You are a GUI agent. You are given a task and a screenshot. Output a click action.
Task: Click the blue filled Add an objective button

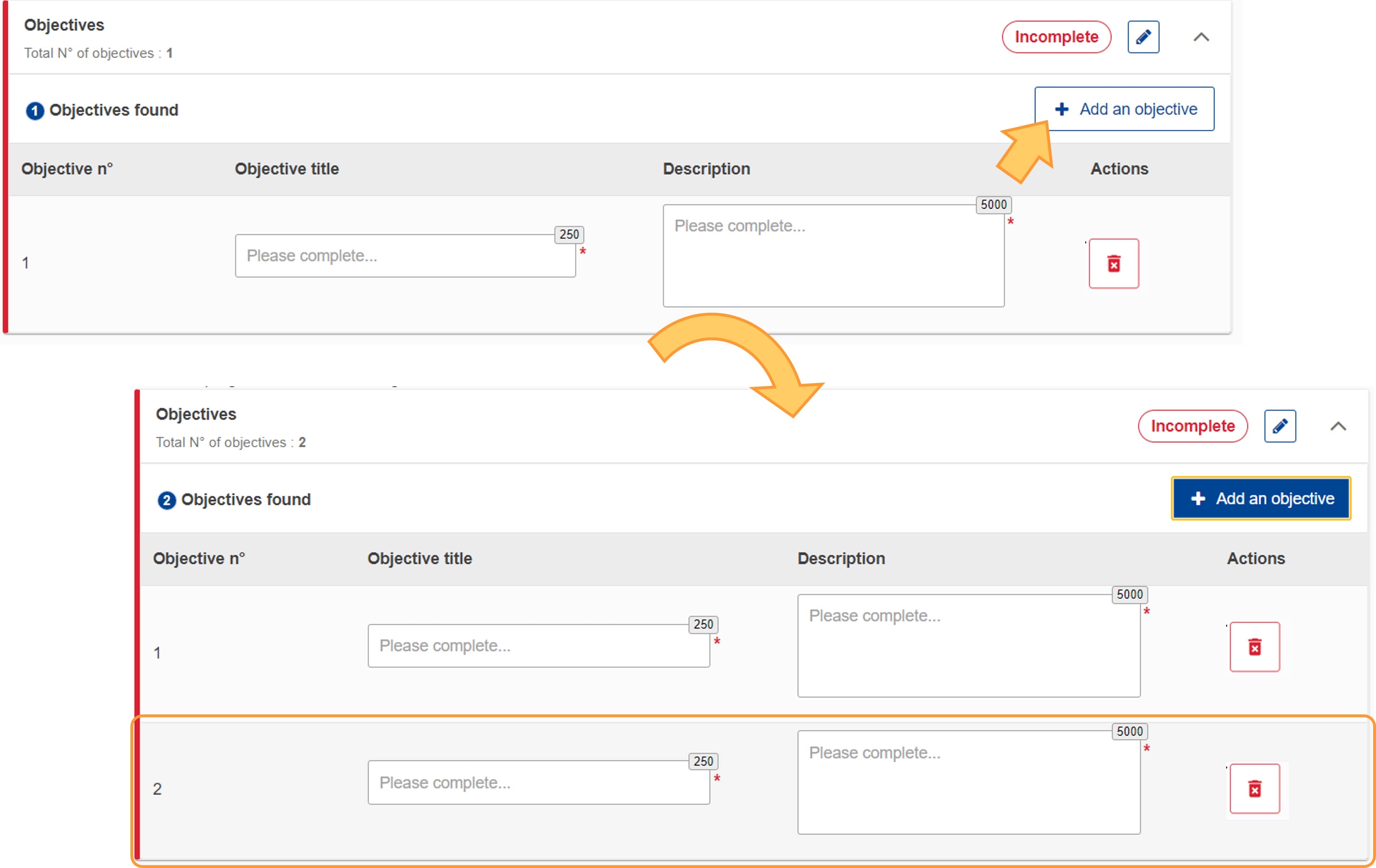coord(1261,498)
